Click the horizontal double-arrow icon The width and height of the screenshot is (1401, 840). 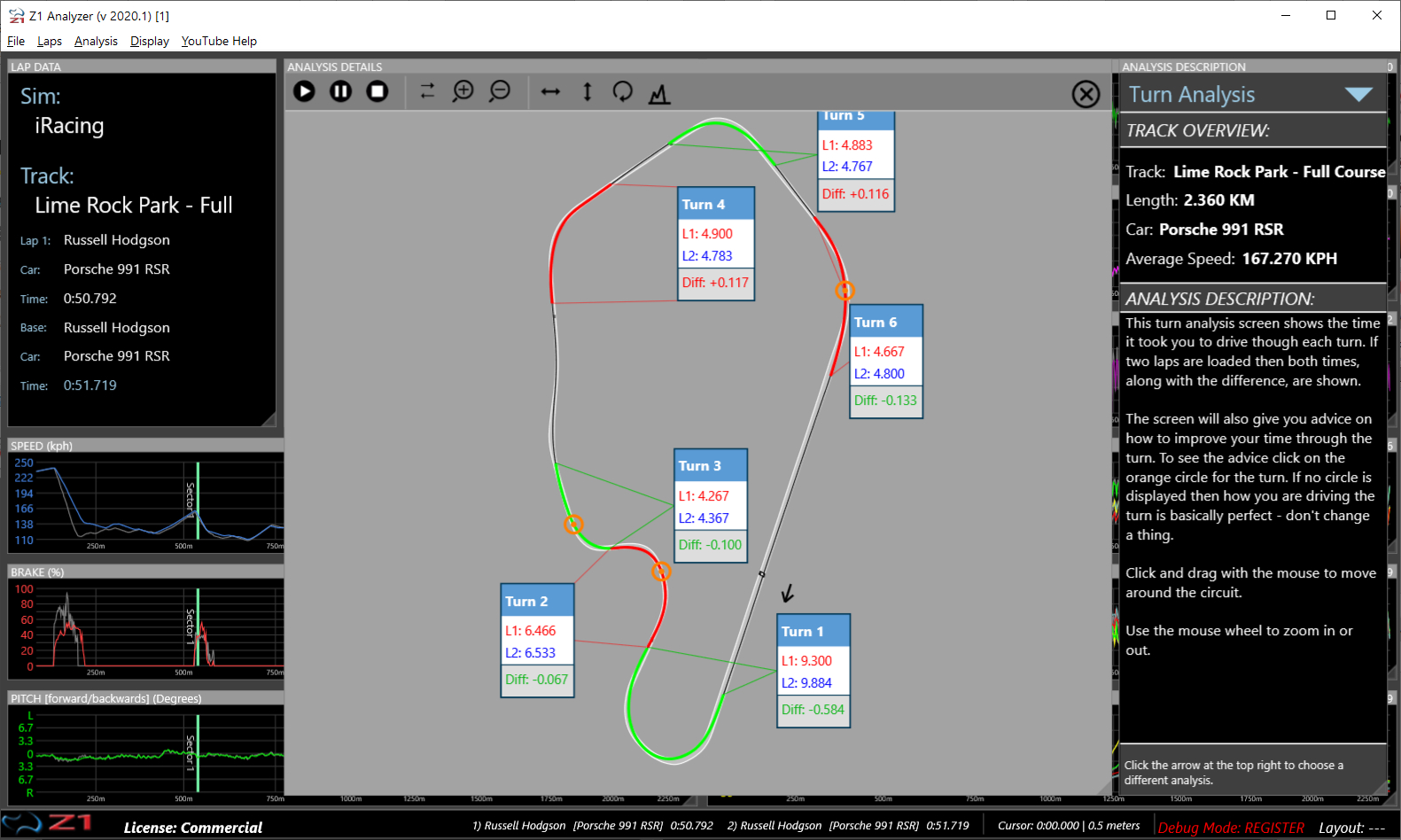point(550,91)
